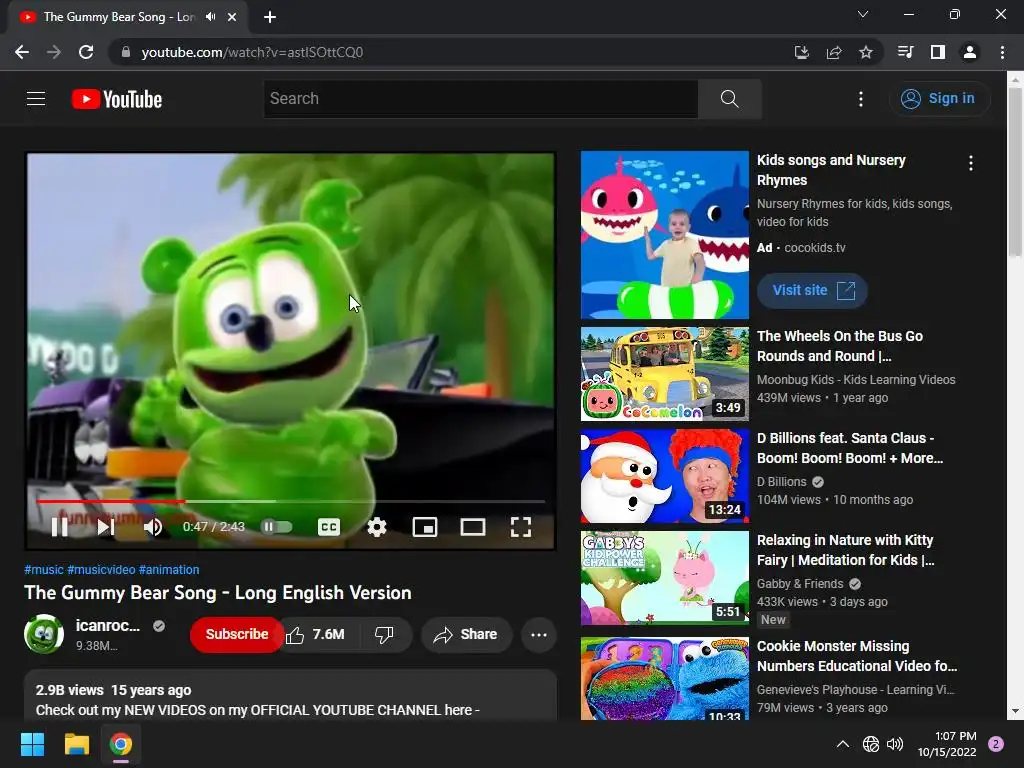This screenshot has height=768, width=1024.
Task: Toggle autoplay switch in player
Action: pyautogui.click(x=276, y=526)
